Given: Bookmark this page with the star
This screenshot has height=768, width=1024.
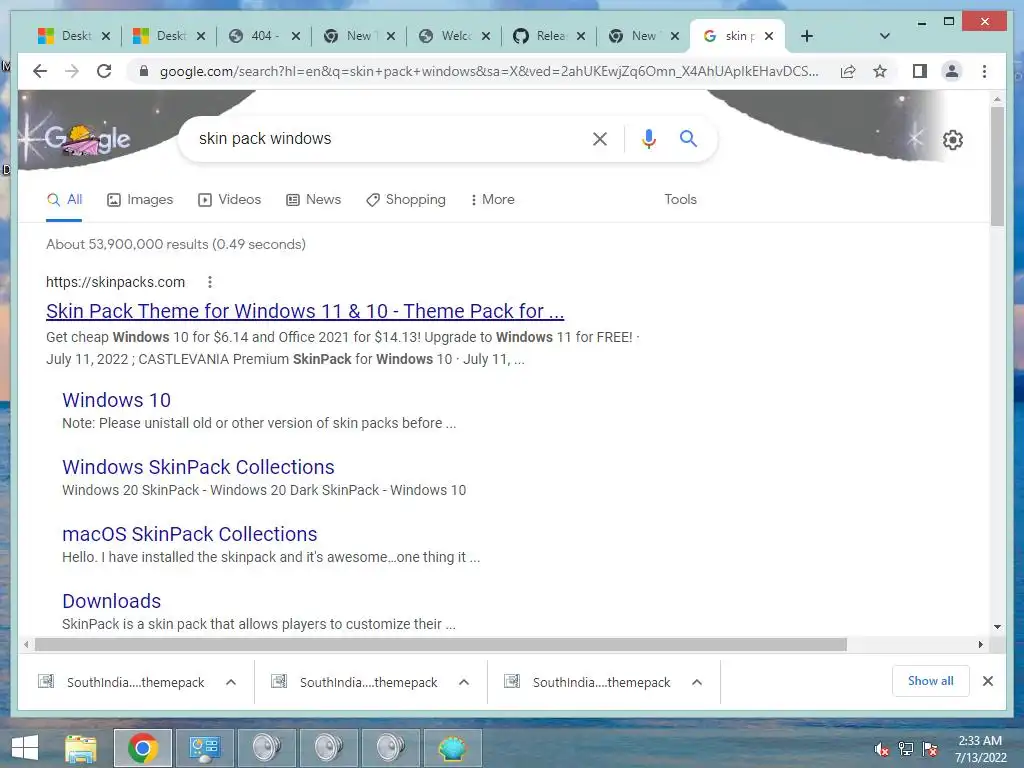Looking at the screenshot, I should 880,71.
